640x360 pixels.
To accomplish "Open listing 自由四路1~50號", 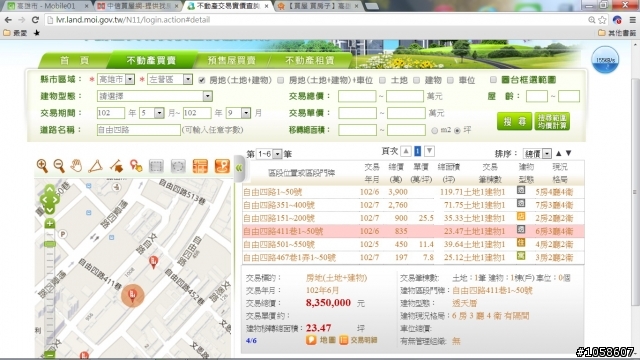I will pos(273,192).
